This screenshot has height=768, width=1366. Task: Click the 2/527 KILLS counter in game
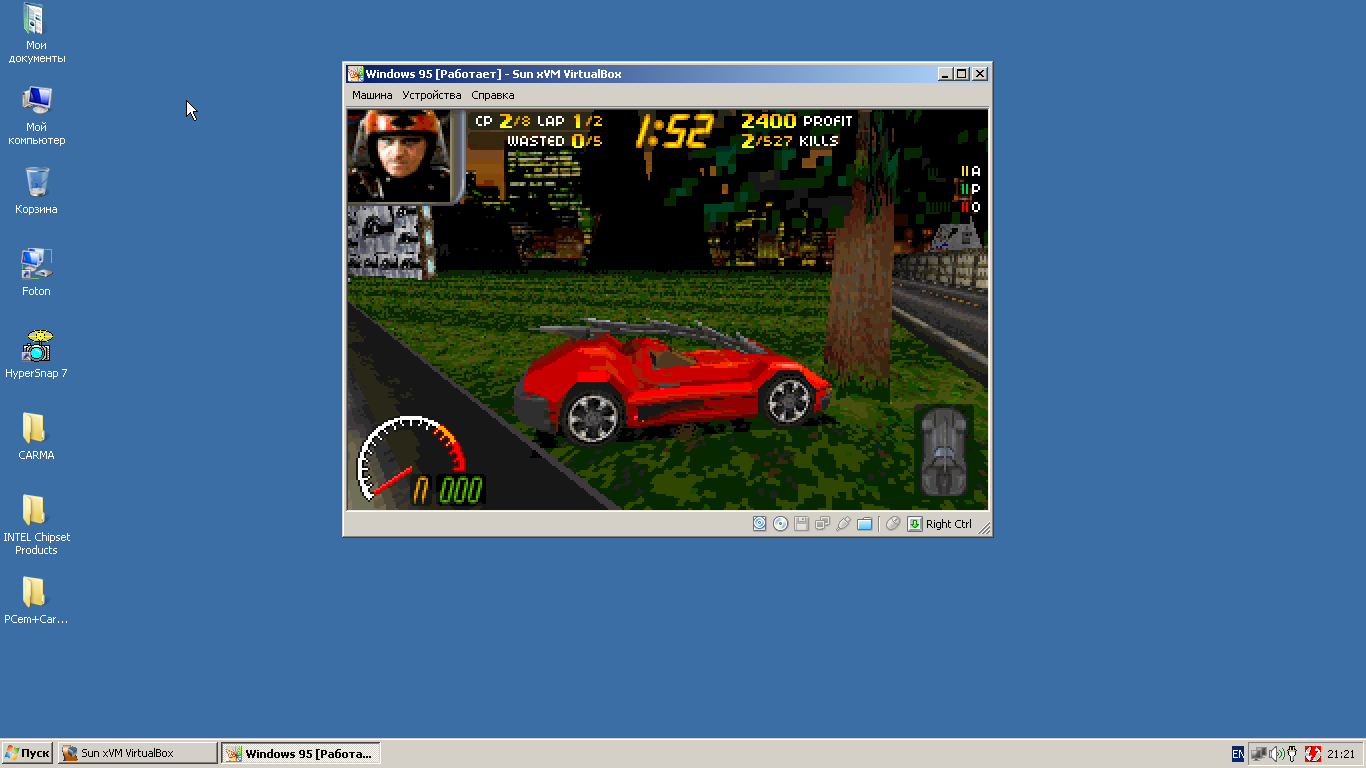click(790, 141)
